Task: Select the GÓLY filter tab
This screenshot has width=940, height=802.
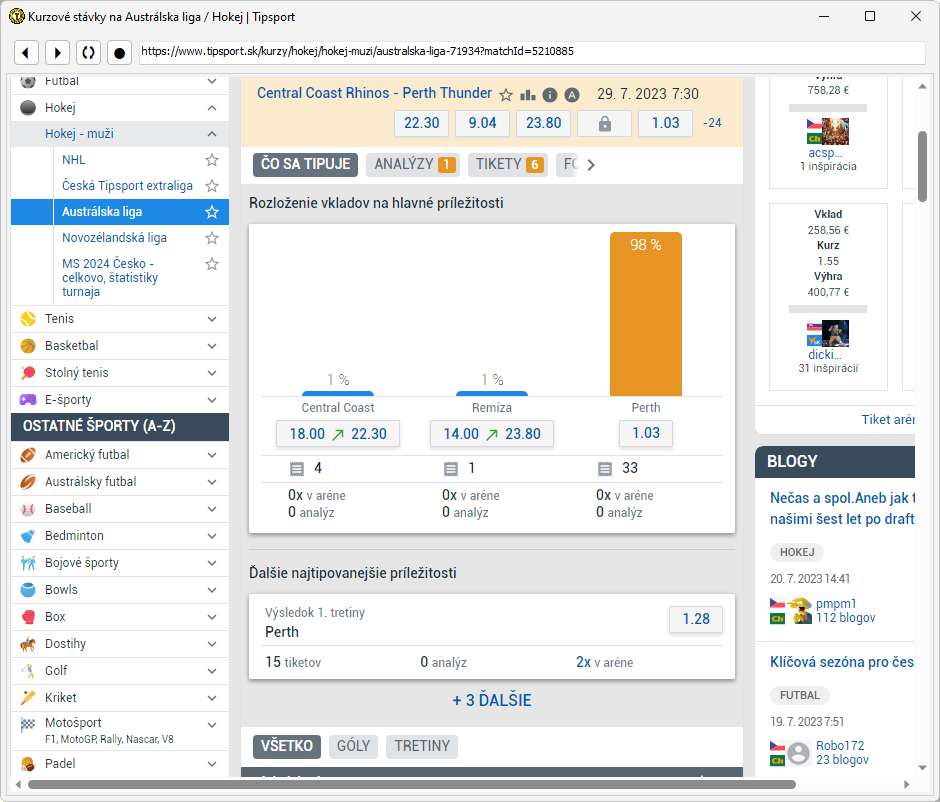Action: [353, 746]
